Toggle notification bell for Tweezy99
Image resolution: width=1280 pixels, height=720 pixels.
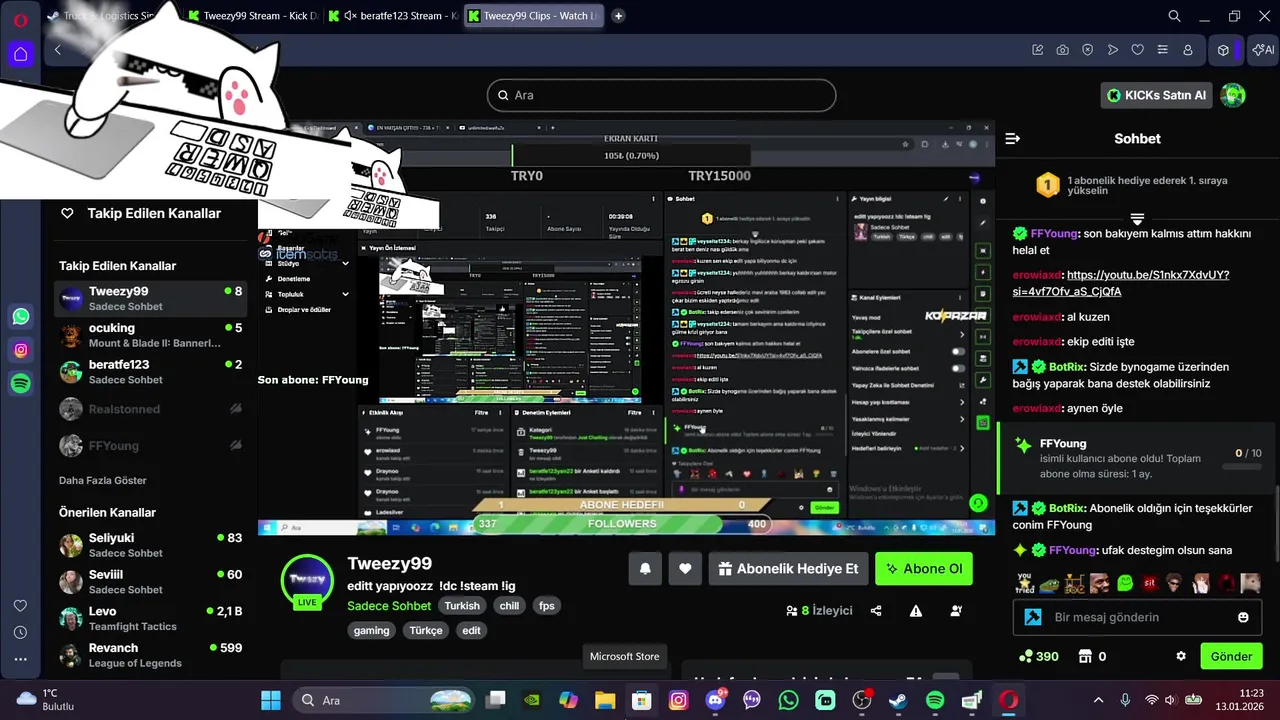pos(645,569)
